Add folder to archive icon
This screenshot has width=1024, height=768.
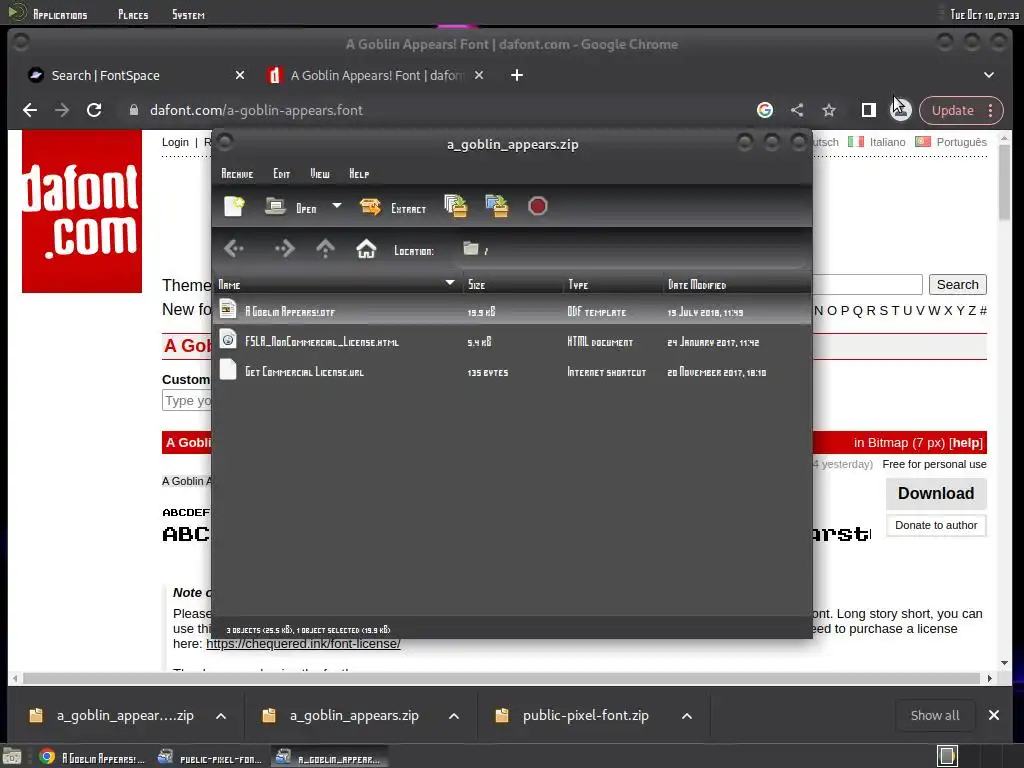tap(497, 206)
